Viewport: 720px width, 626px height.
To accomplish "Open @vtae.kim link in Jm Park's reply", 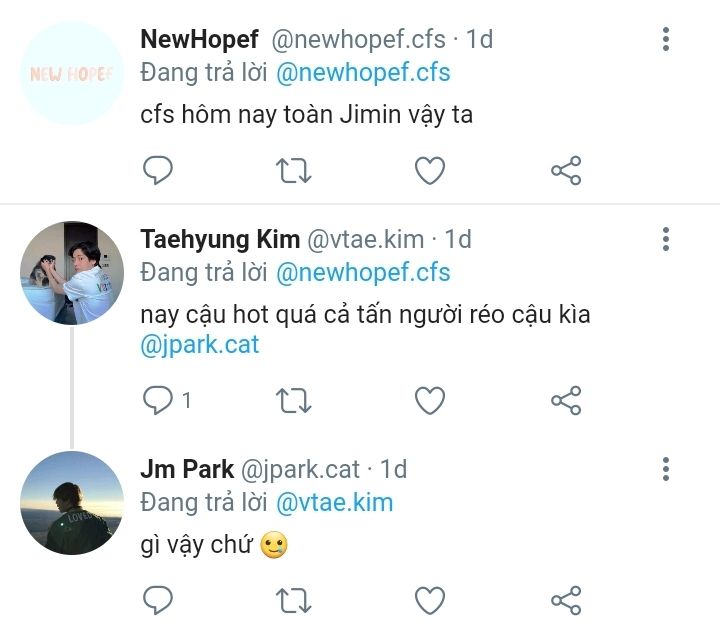I will (x=334, y=502).
